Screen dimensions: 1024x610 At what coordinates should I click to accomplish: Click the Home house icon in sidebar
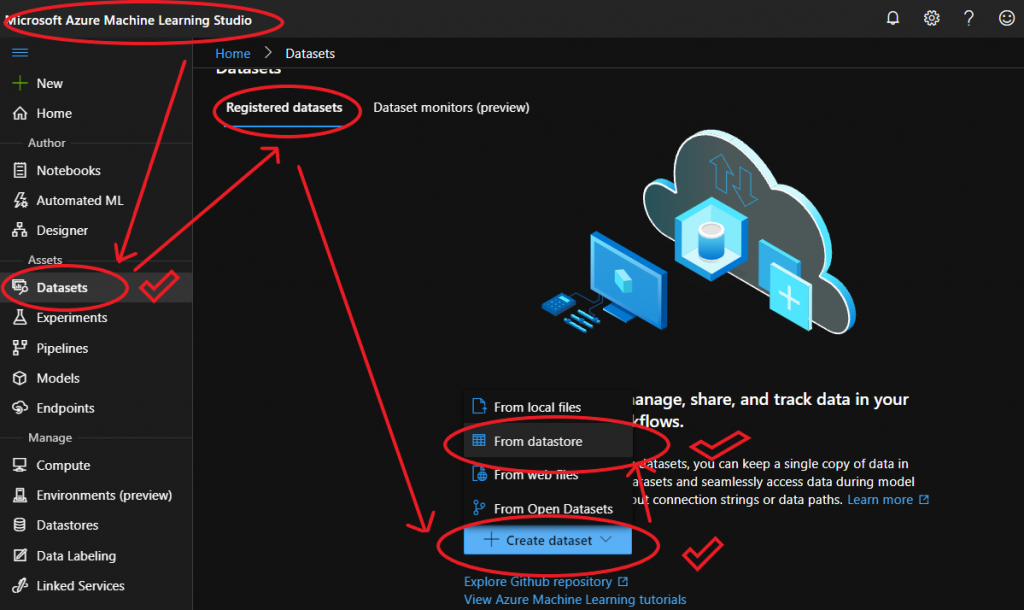(x=20, y=113)
